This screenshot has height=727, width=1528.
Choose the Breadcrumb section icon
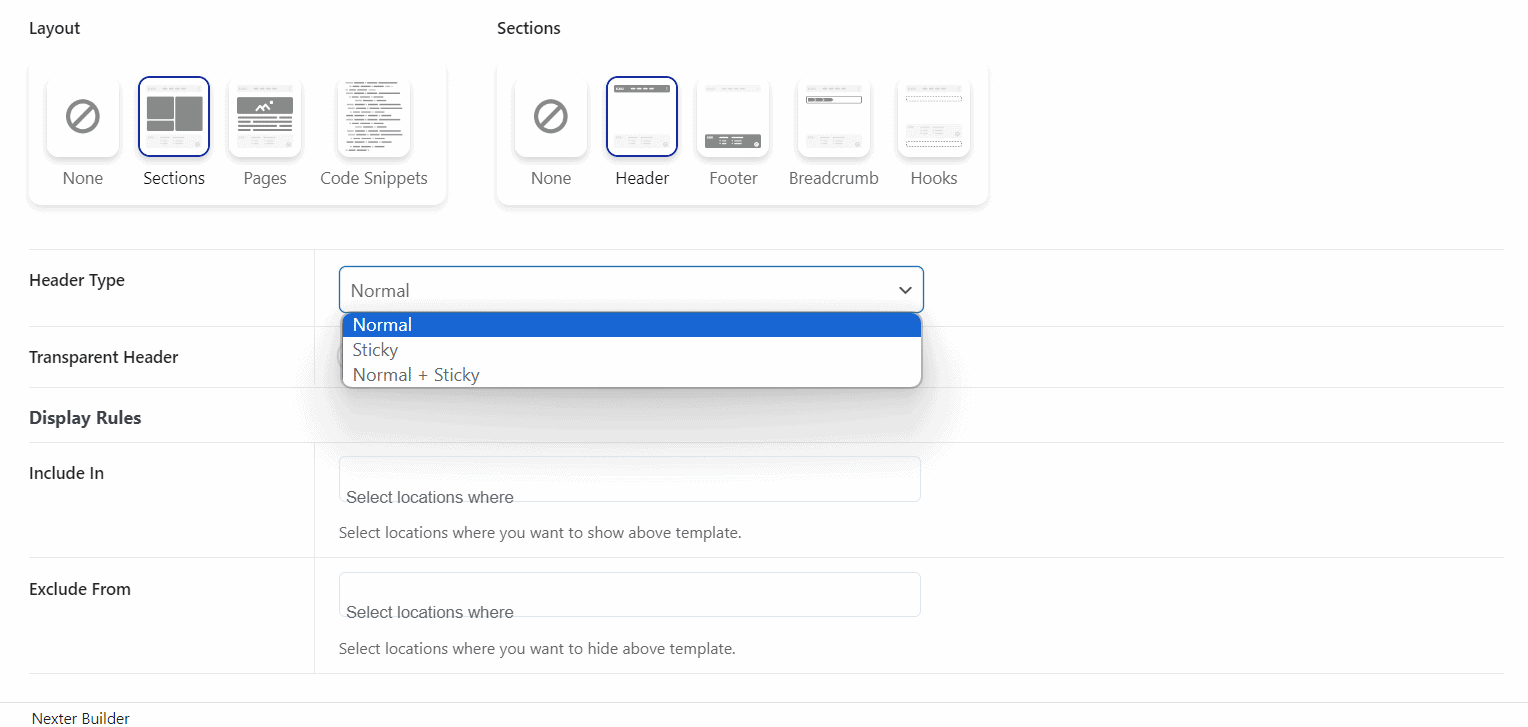coord(834,117)
